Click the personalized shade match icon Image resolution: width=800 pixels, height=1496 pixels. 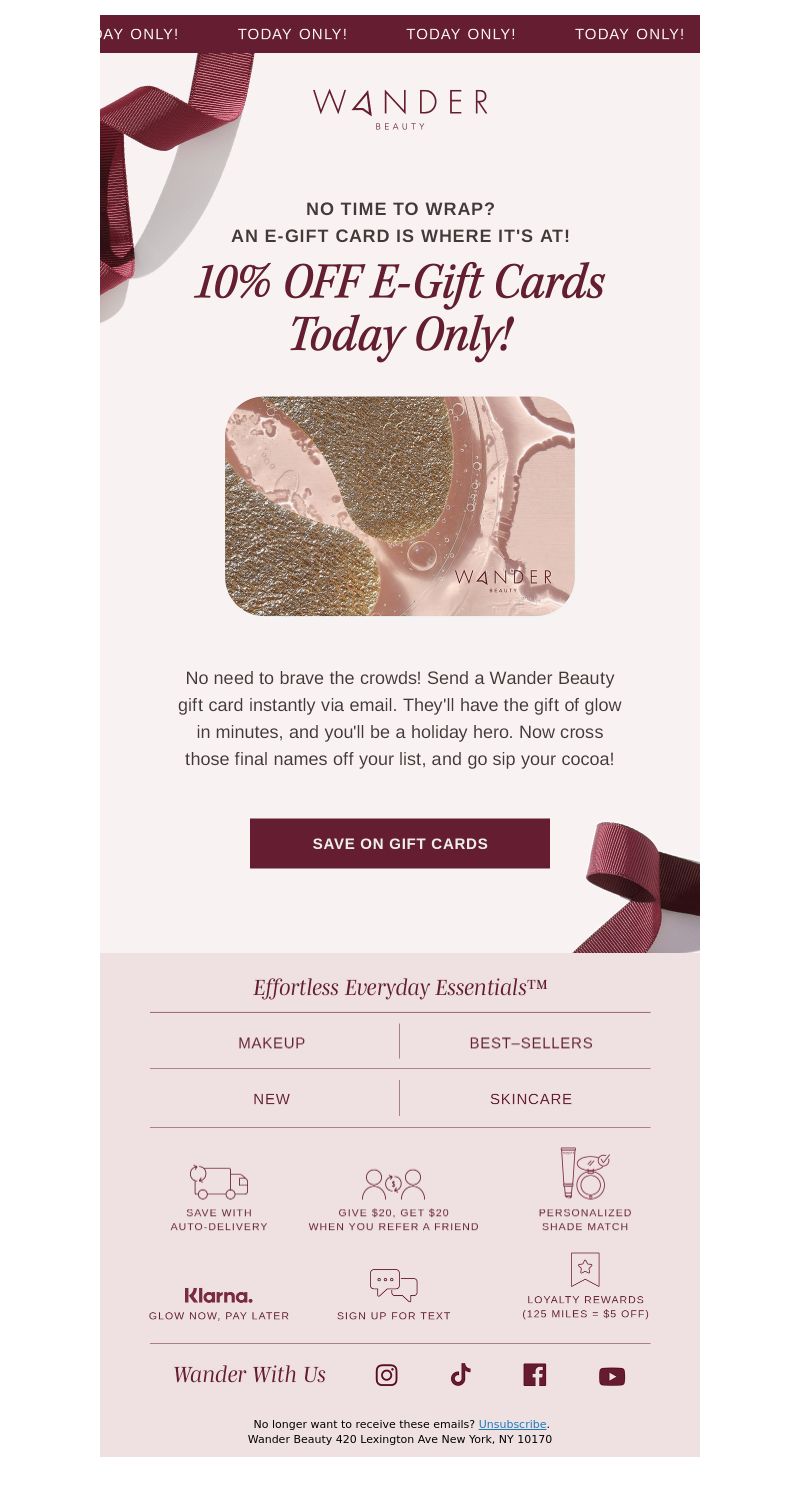585,1173
